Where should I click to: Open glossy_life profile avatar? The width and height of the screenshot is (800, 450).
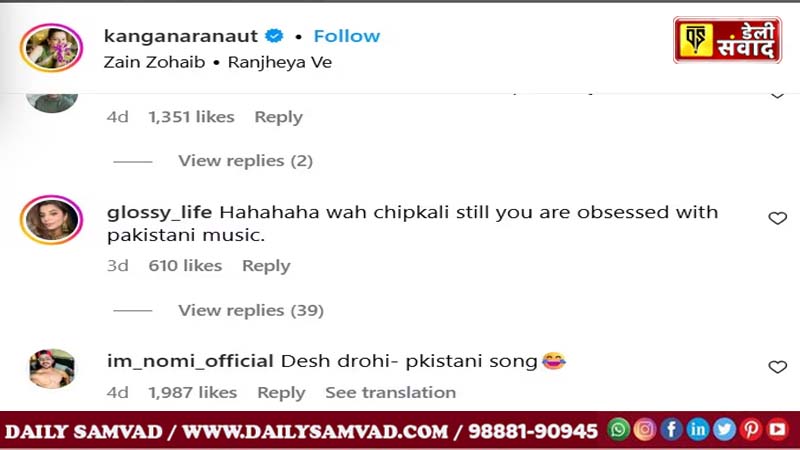coord(52,219)
